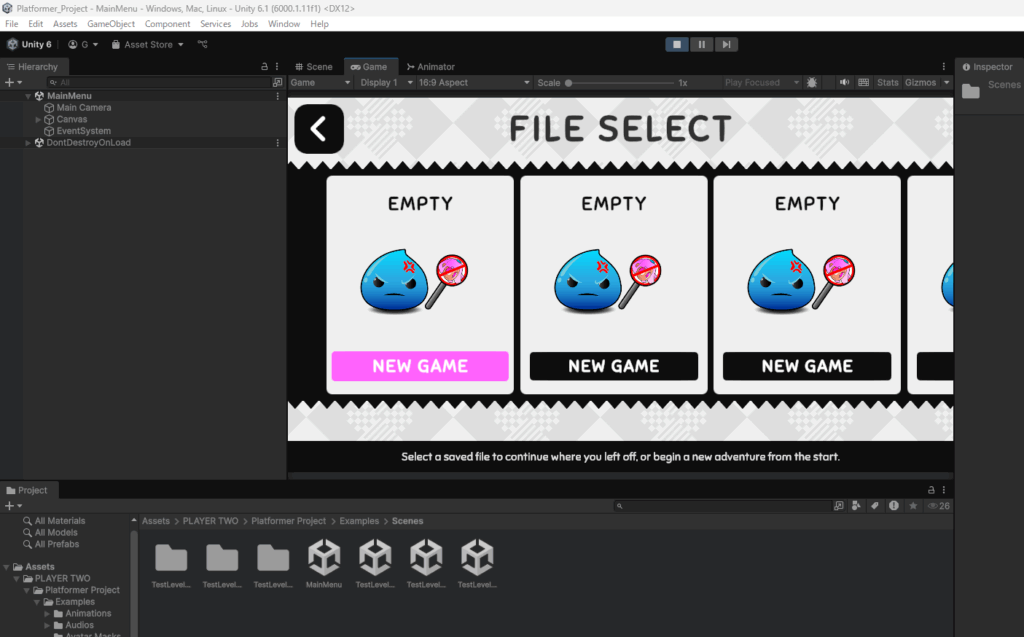
Task: Search by type in Project panel
Action: click(856, 506)
